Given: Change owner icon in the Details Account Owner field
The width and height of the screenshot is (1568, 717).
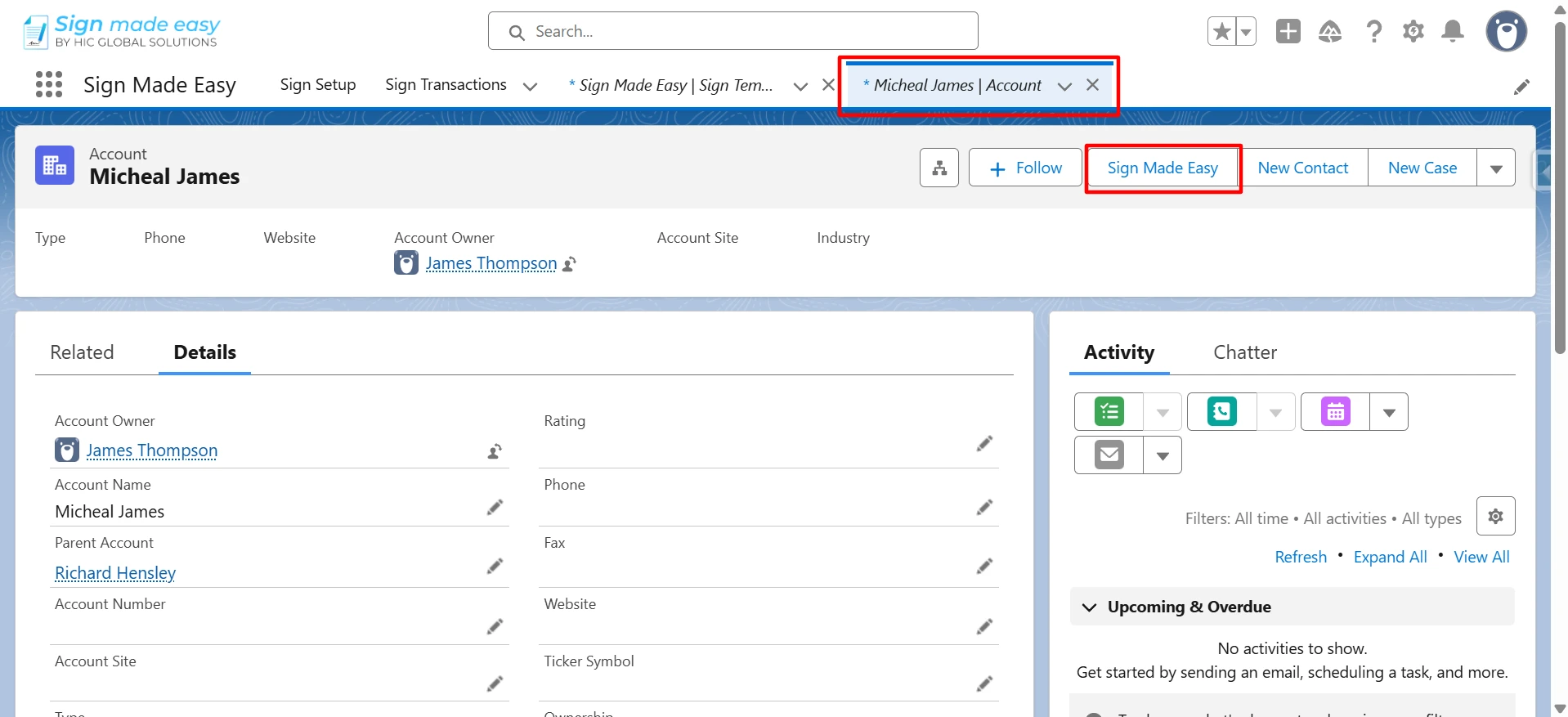Looking at the screenshot, I should [495, 450].
